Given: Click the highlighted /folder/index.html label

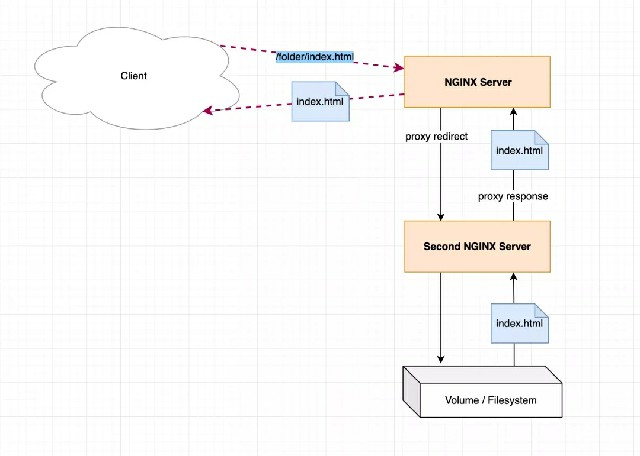Looking at the screenshot, I should pos(314,57).
